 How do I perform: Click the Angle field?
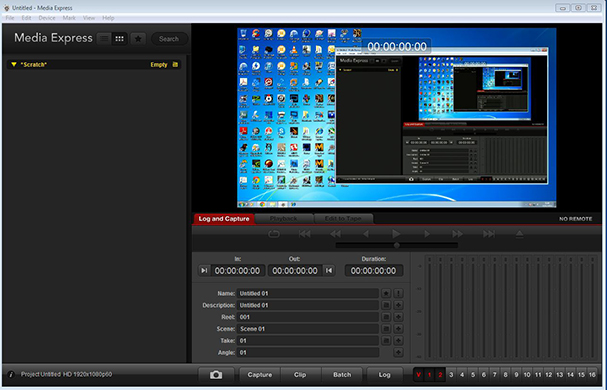tap(308, 352)
